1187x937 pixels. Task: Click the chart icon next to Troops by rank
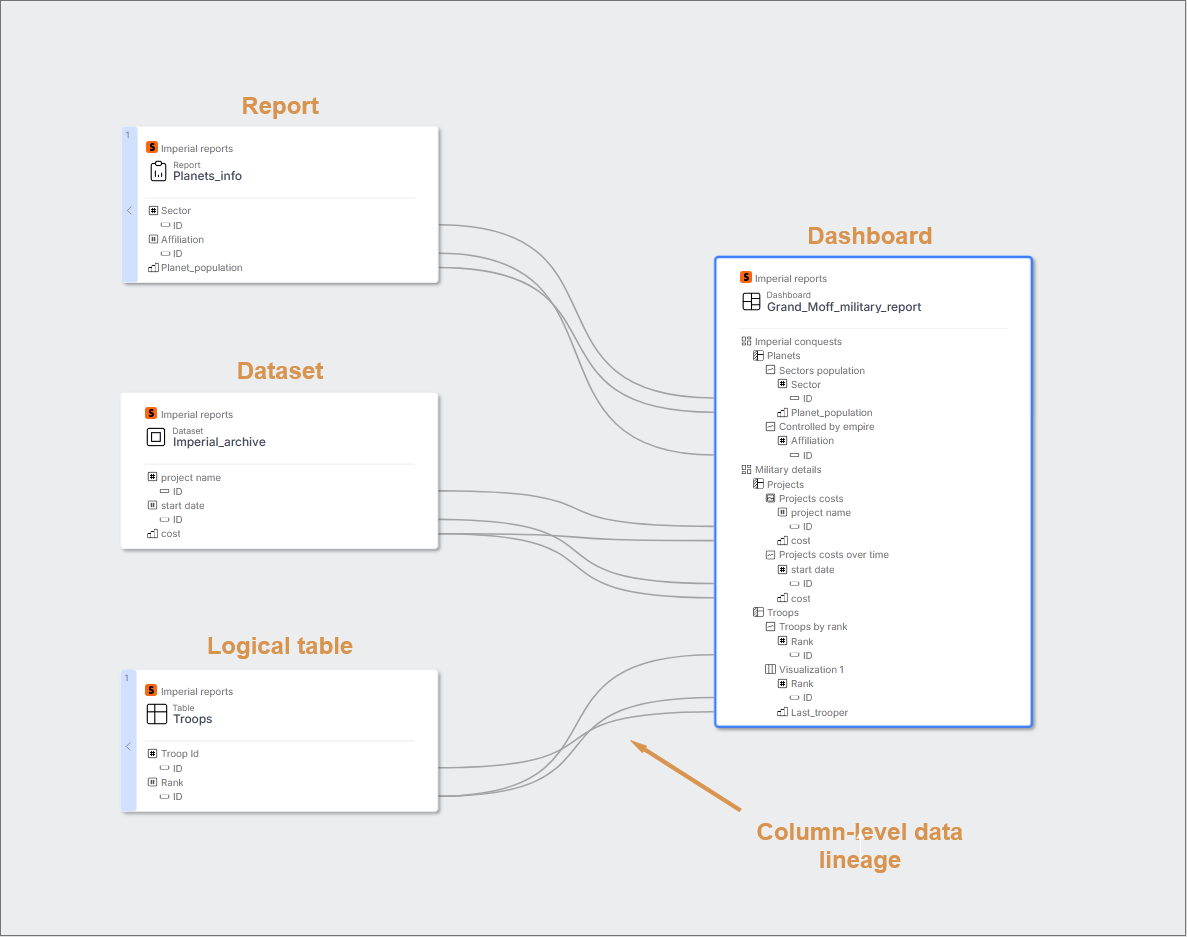(x=770, y=627)
